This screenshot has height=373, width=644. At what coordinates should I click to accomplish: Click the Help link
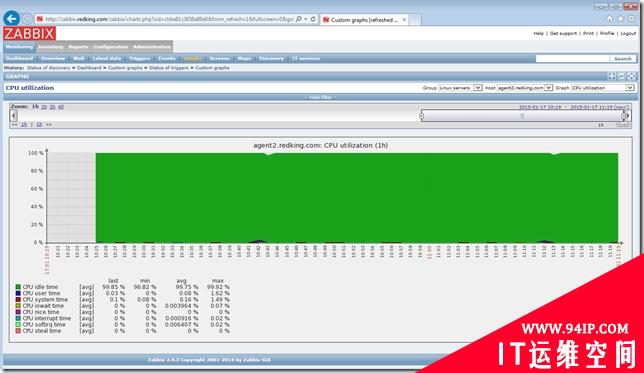click(538, 33)
